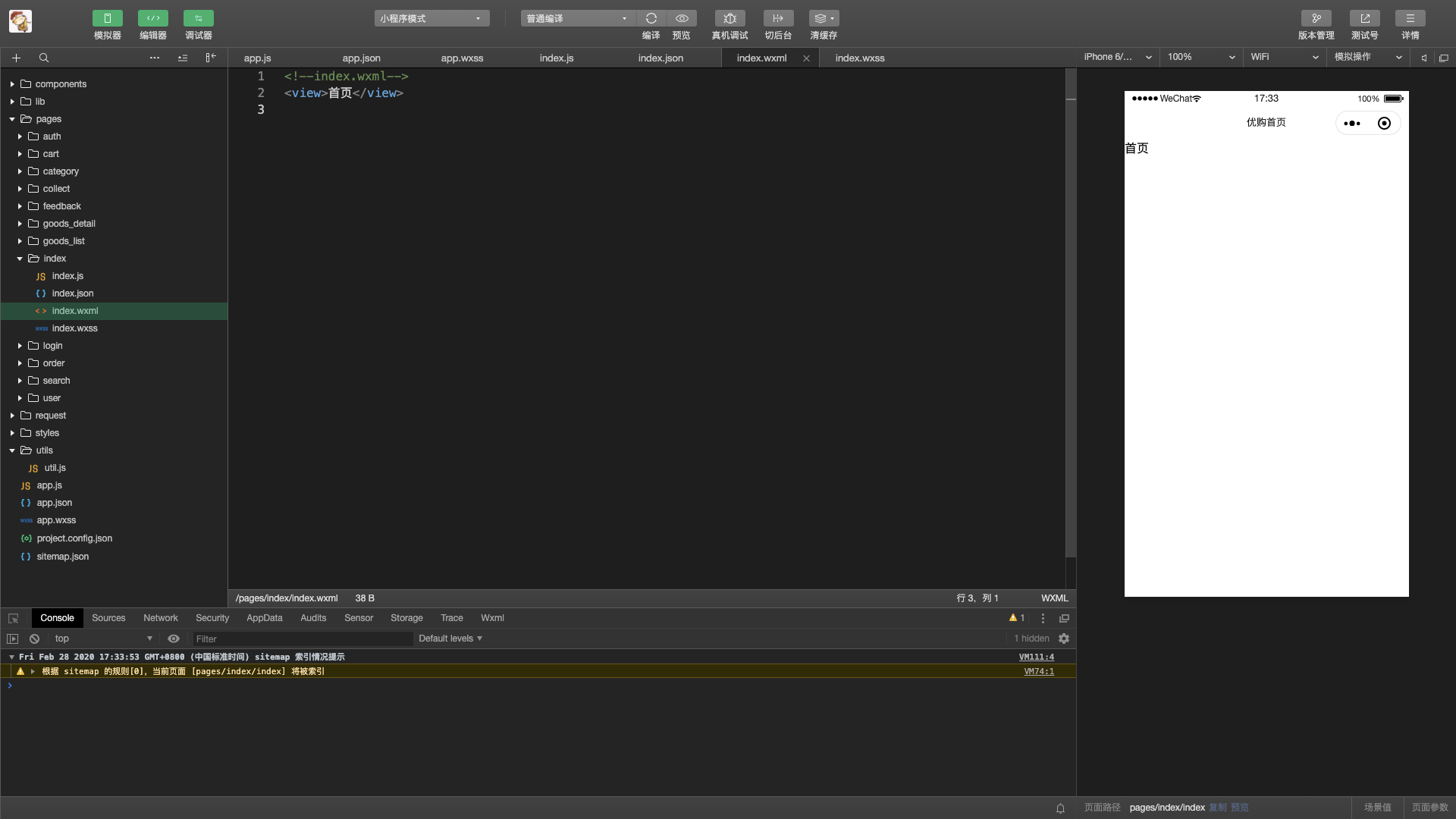
Task: Toggle the editor panel (编辑器)
Action: click(x=152, y=18)
